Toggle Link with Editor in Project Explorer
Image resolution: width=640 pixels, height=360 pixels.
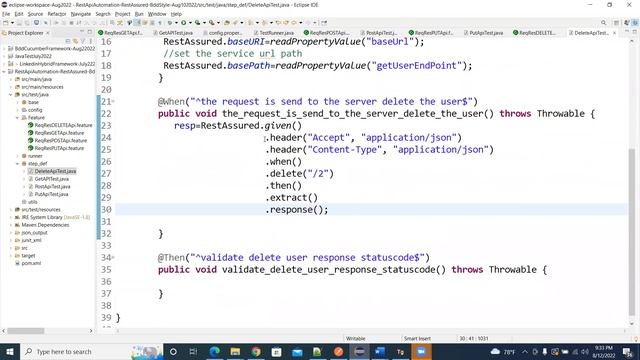click(x=76, y=41)
